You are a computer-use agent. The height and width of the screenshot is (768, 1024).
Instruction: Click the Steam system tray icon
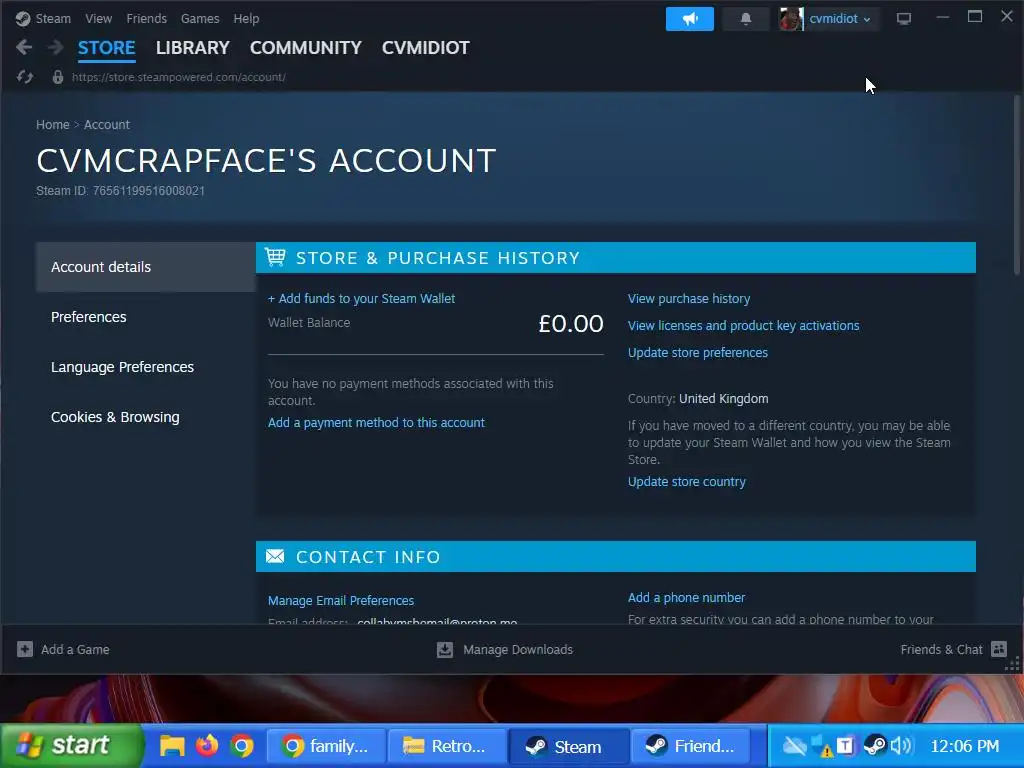(x=874, y=746)
